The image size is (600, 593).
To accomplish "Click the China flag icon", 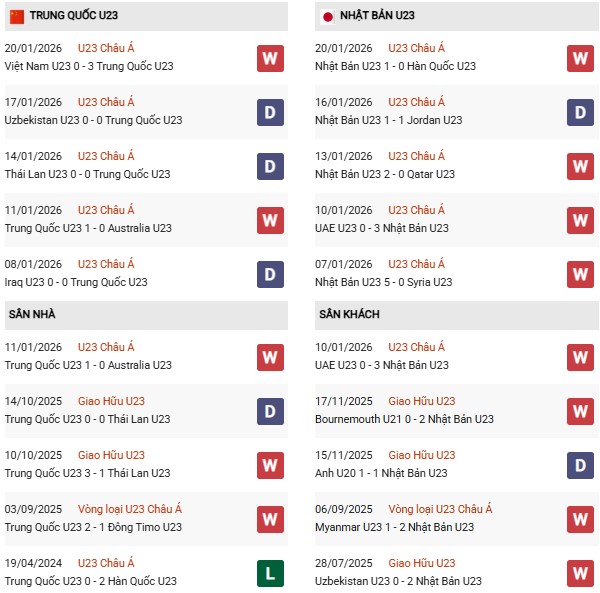I will click(15, 16).
